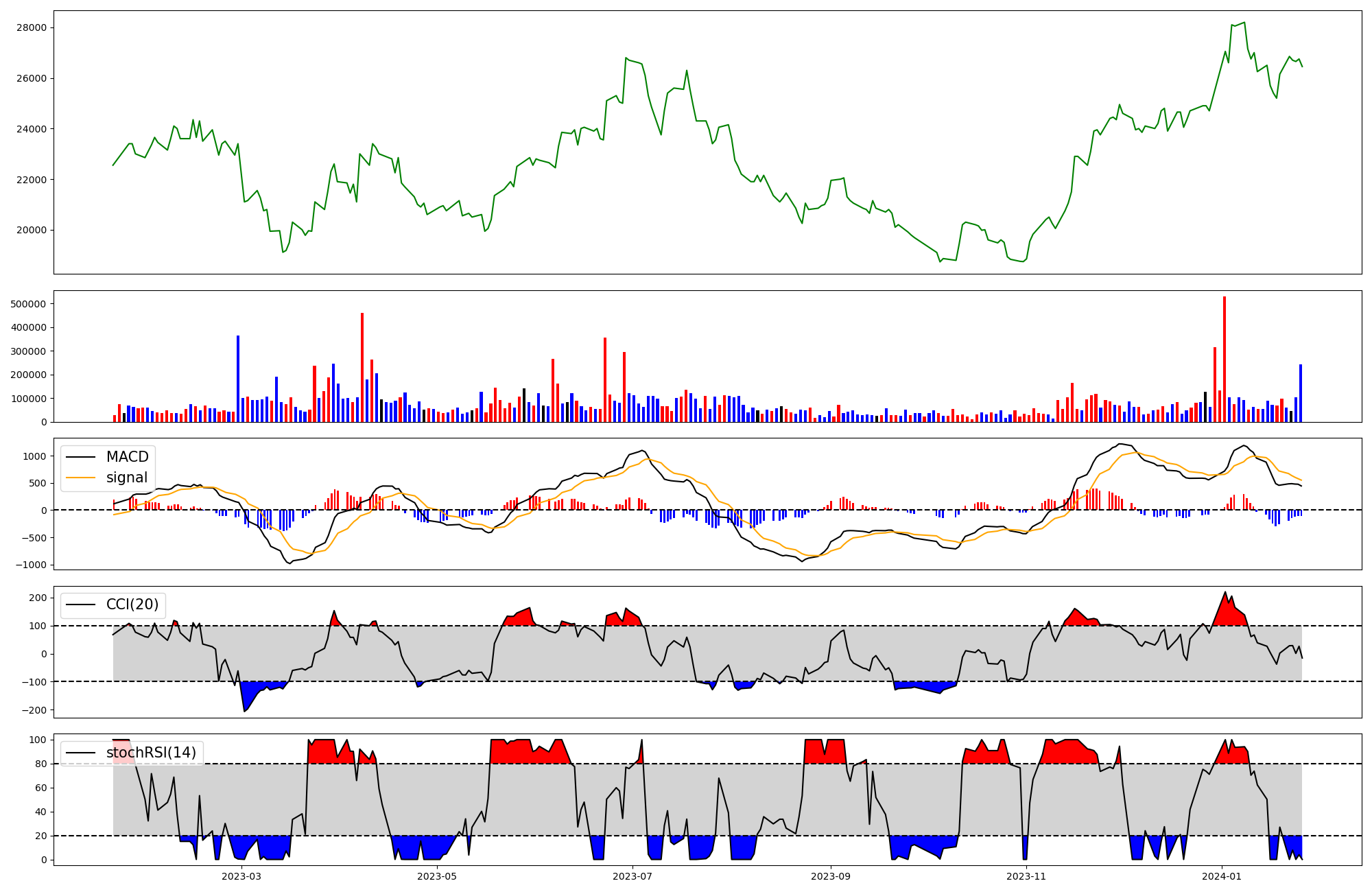Click the signal legend label
The image size is (1372, 892).
127,478
